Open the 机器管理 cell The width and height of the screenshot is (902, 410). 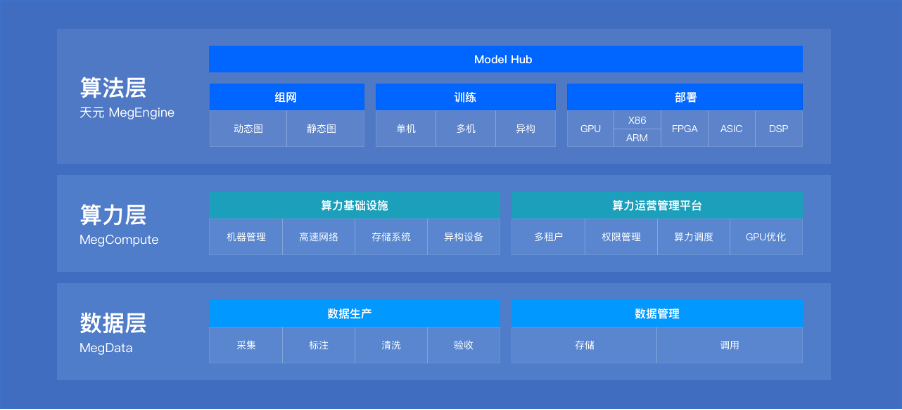click(246, 237)
